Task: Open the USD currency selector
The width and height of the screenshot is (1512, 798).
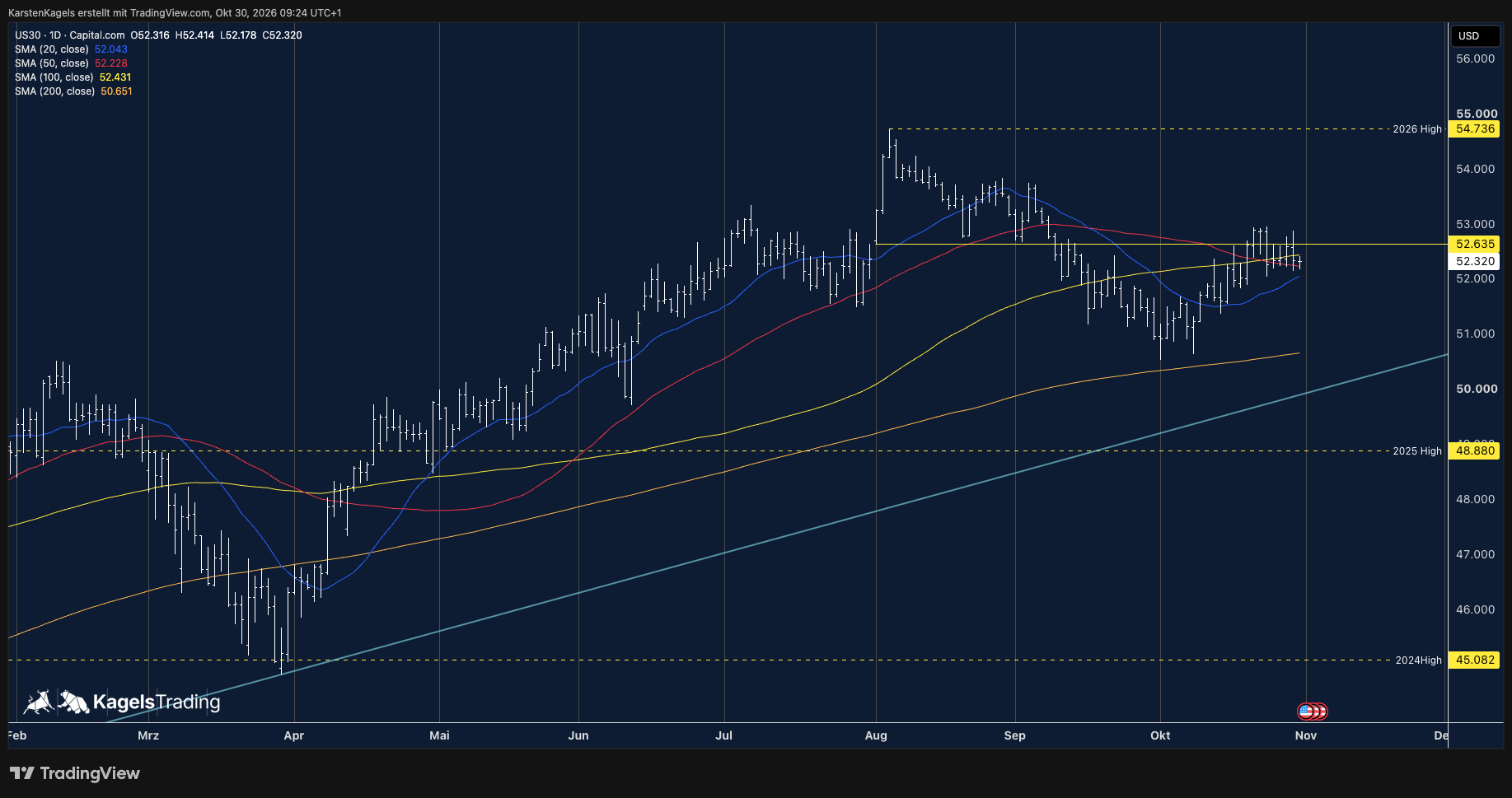Action: coord(1476,35)
